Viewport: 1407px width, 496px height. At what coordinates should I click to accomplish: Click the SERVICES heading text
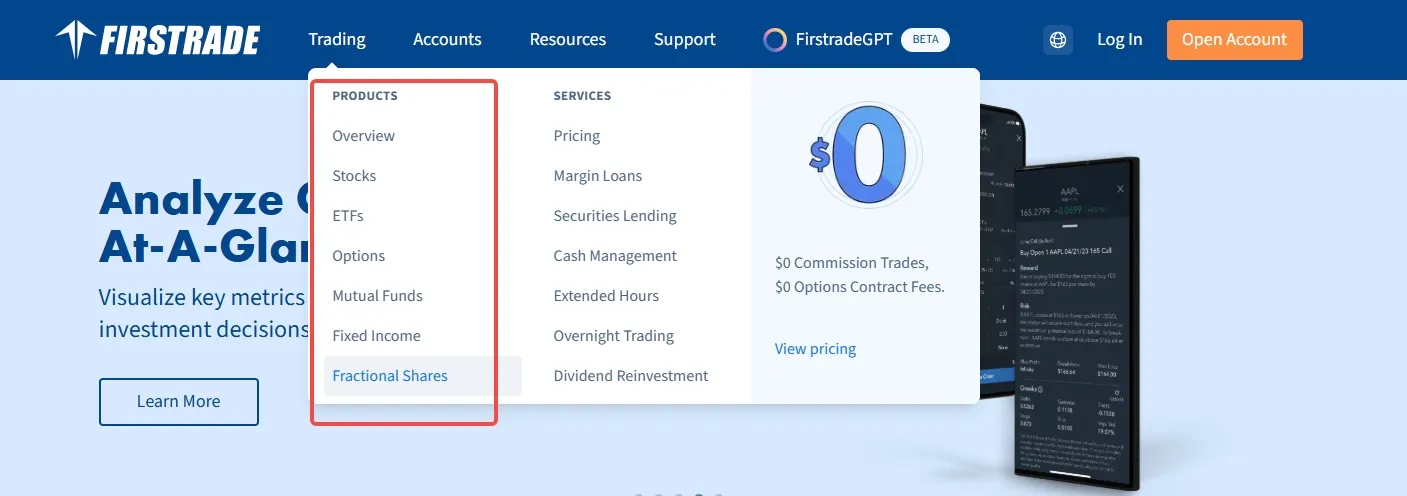[582, 96]
